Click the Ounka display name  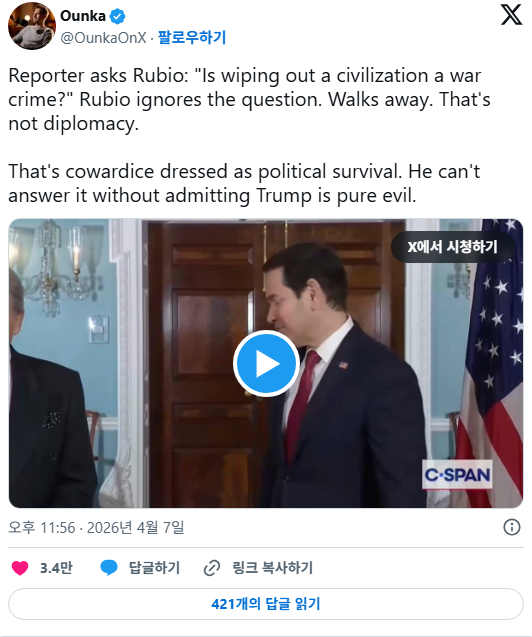click(x=83, y=16)
